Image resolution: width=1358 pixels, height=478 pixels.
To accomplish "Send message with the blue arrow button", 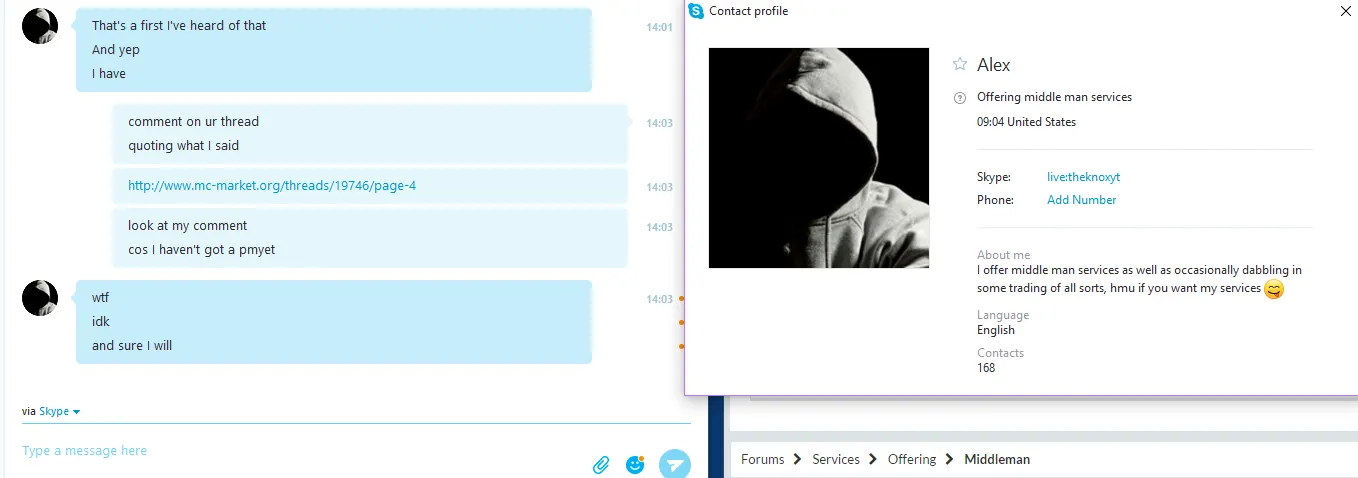I will (675, 464).
